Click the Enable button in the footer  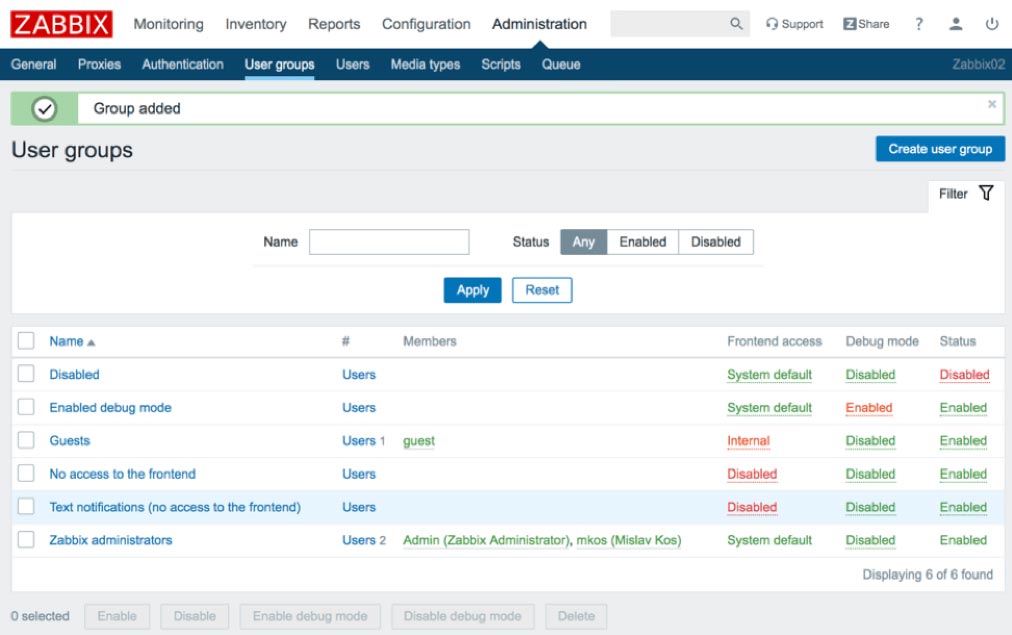[117, 616]
